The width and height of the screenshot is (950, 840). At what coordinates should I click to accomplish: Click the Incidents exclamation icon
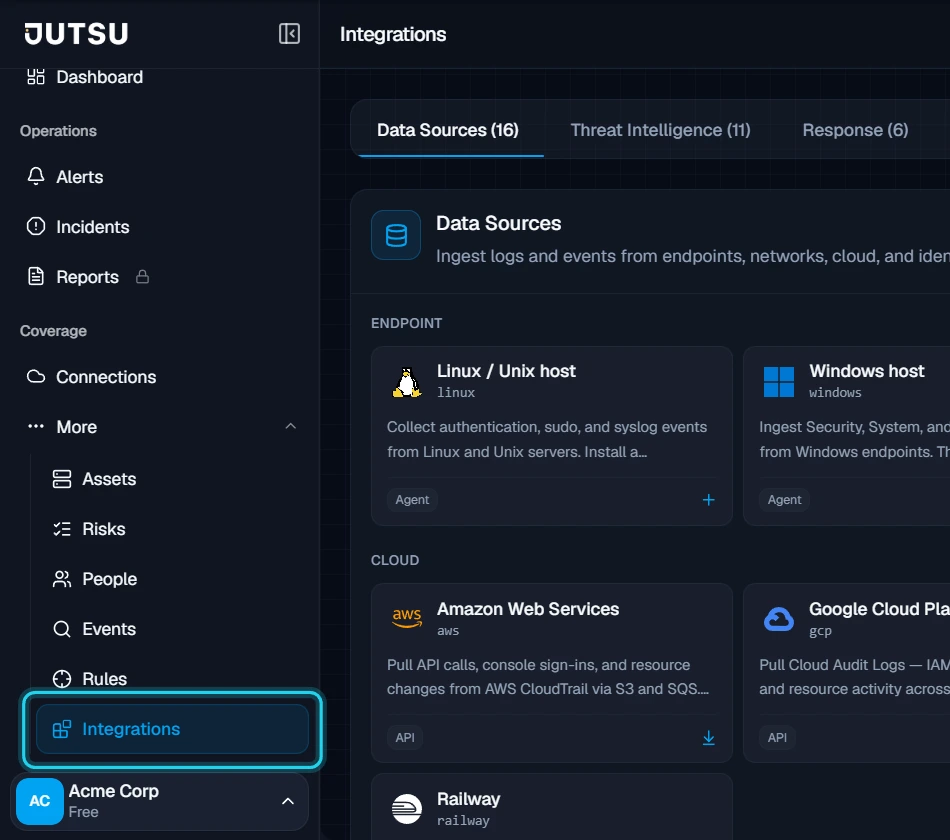[36, 227]
